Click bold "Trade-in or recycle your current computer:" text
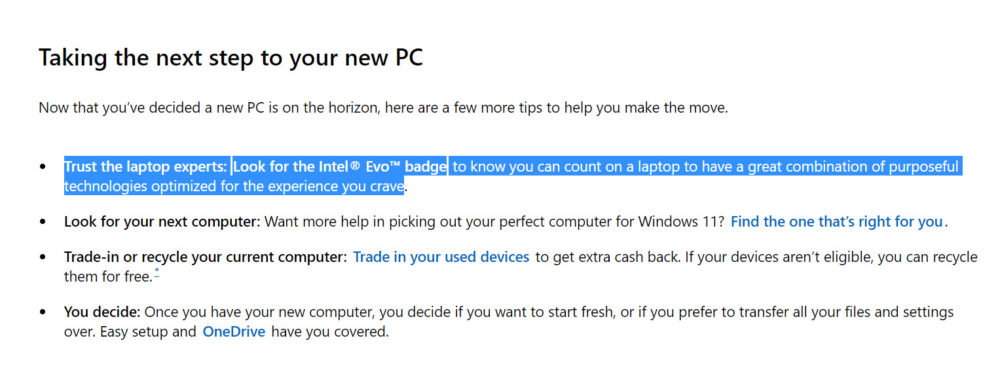The image size is (1000, 370). (205, 257)
